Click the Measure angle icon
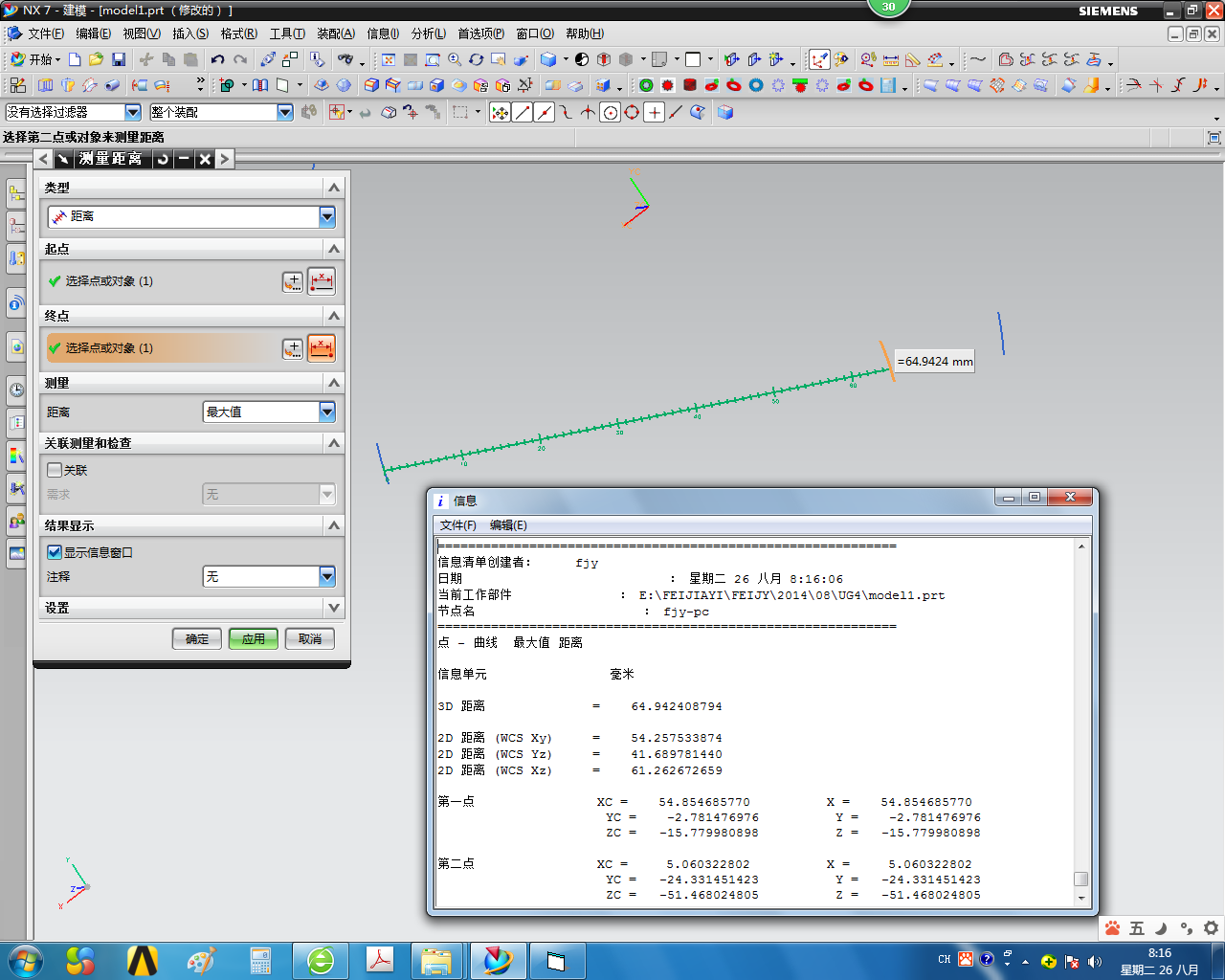This screenshot has width=1225, height=980. [x=913, y=59]
